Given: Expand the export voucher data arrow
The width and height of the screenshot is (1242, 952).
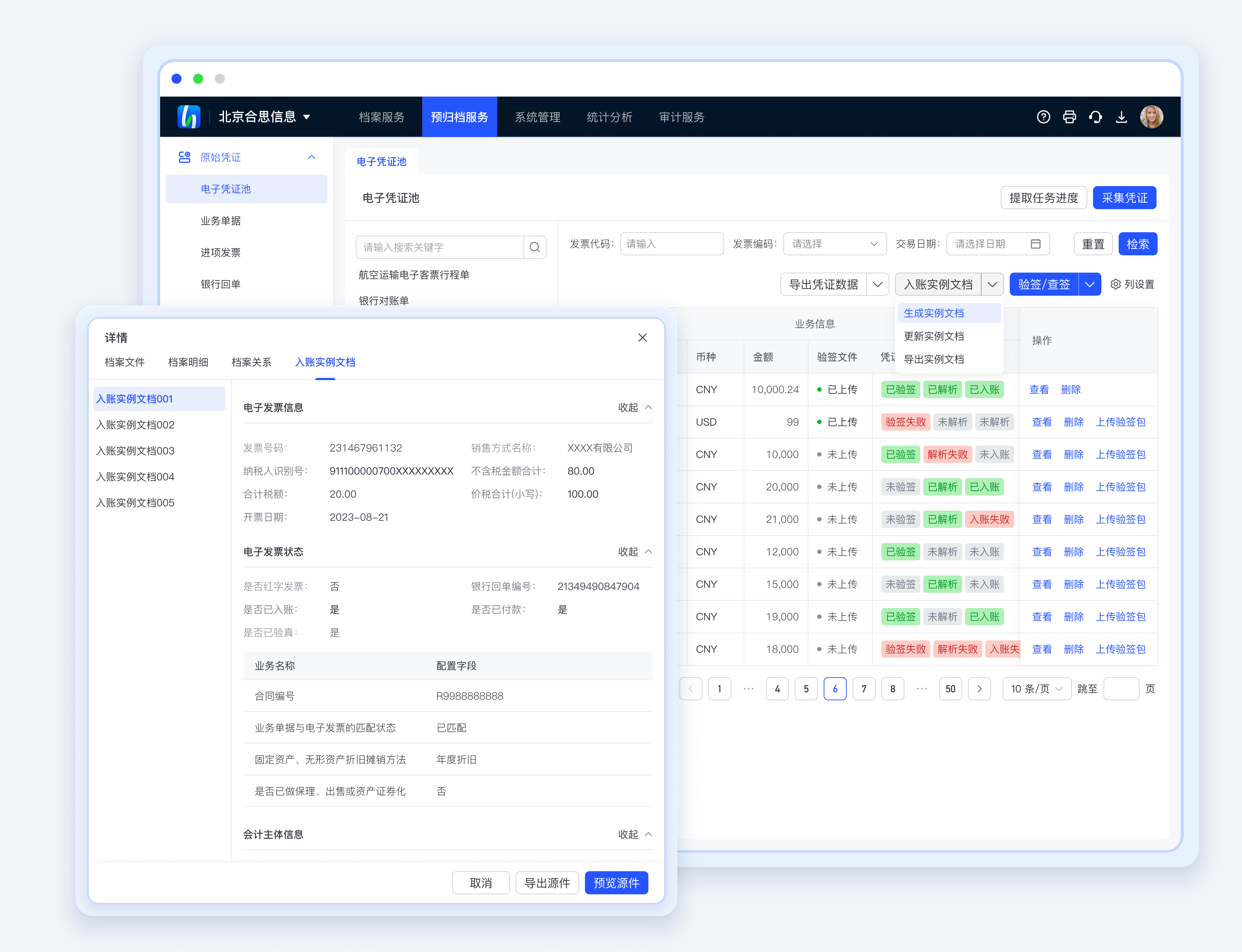Looking at the screenshot, I should [x=878, y=284].
